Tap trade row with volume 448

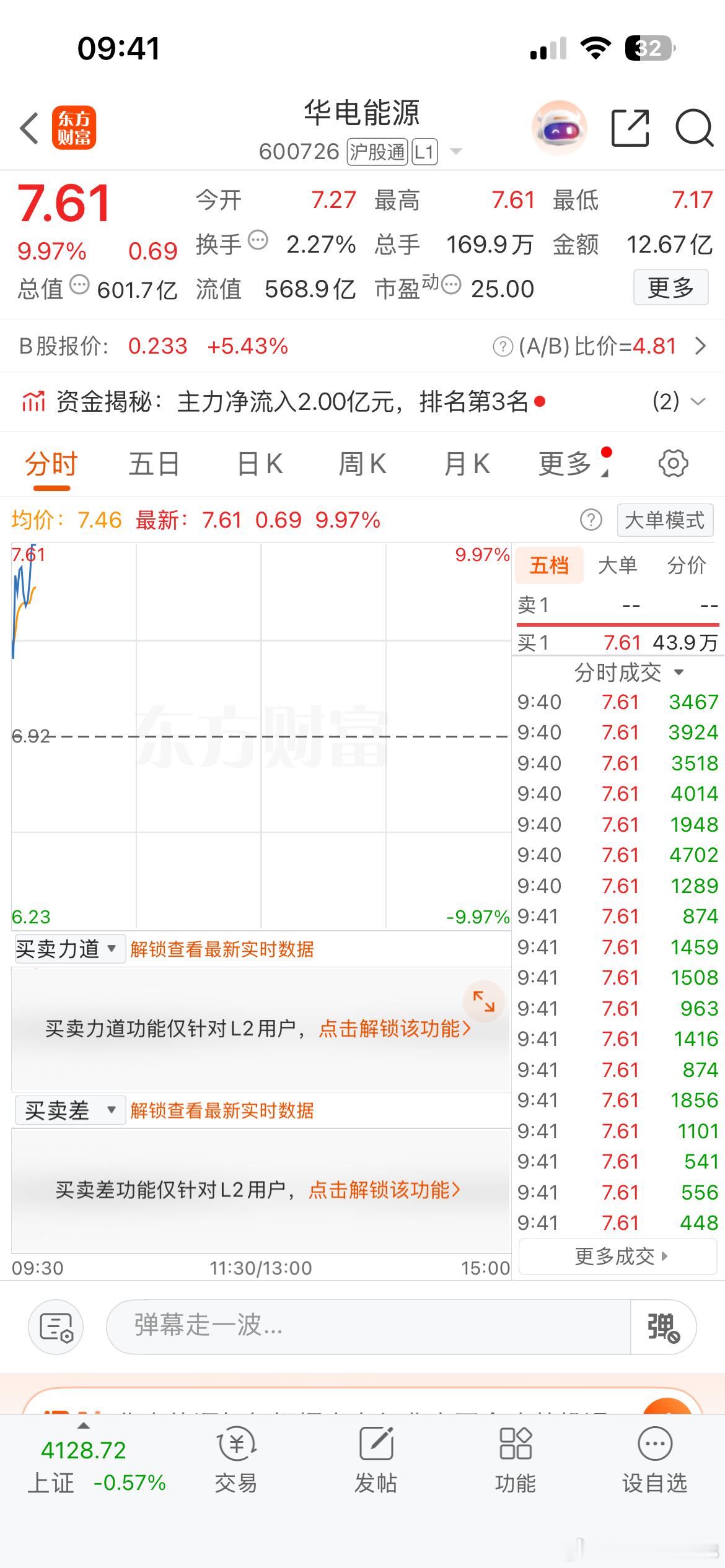coord(617,1223)
